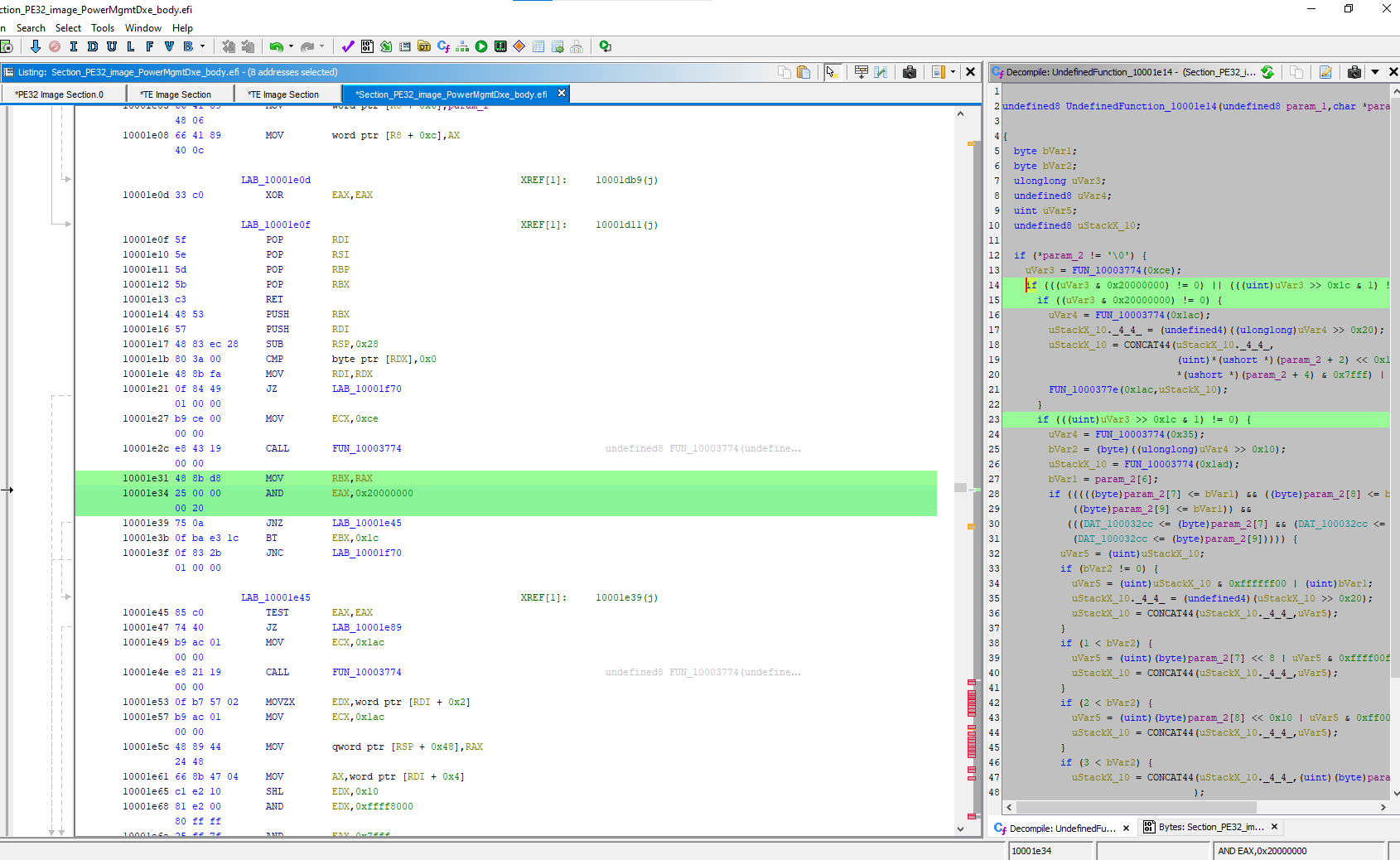Jump to next Instruction (I) icon

pos(74,46)
